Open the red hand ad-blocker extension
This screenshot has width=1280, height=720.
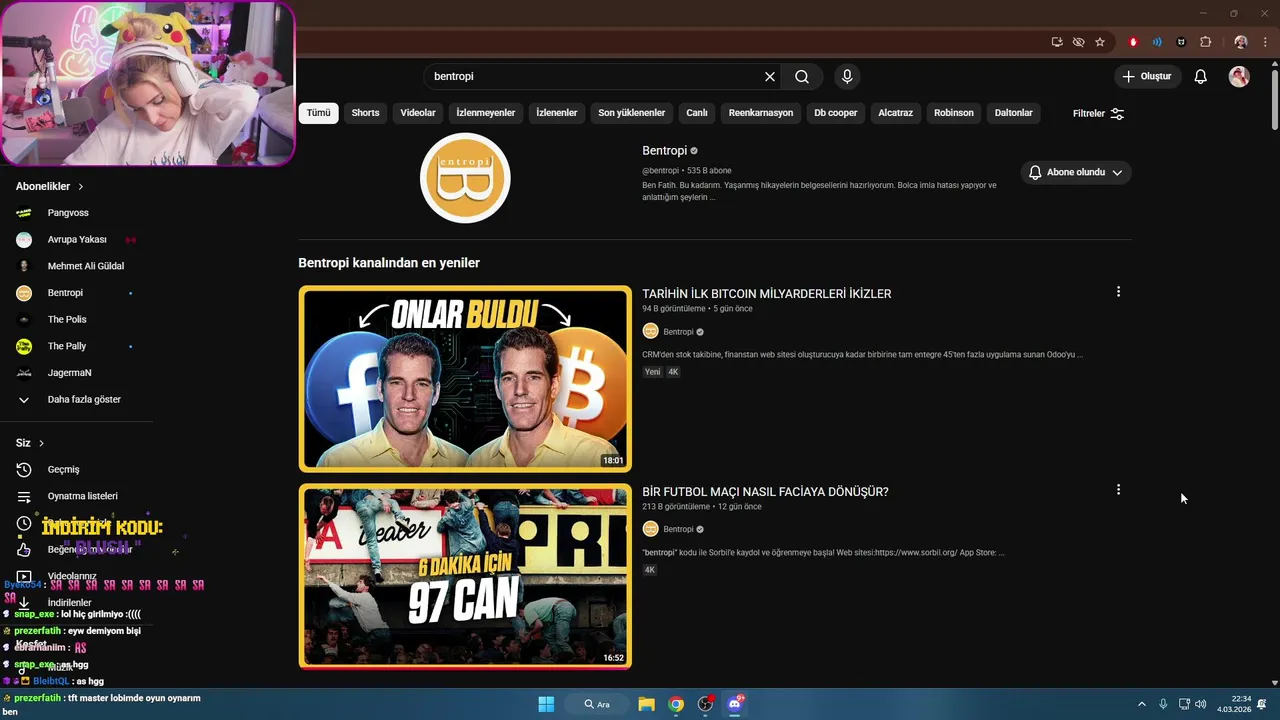coord(1133,42)
